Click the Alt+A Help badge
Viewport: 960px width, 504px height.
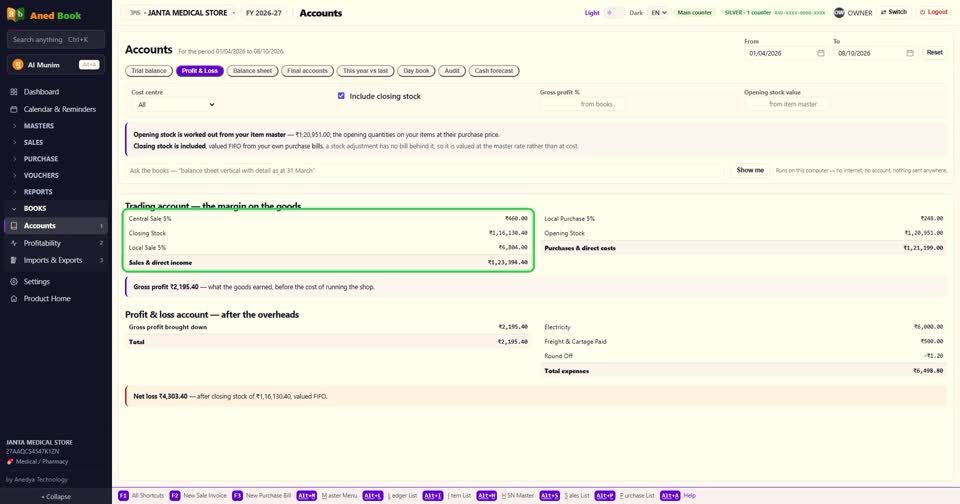coord(670,495)
